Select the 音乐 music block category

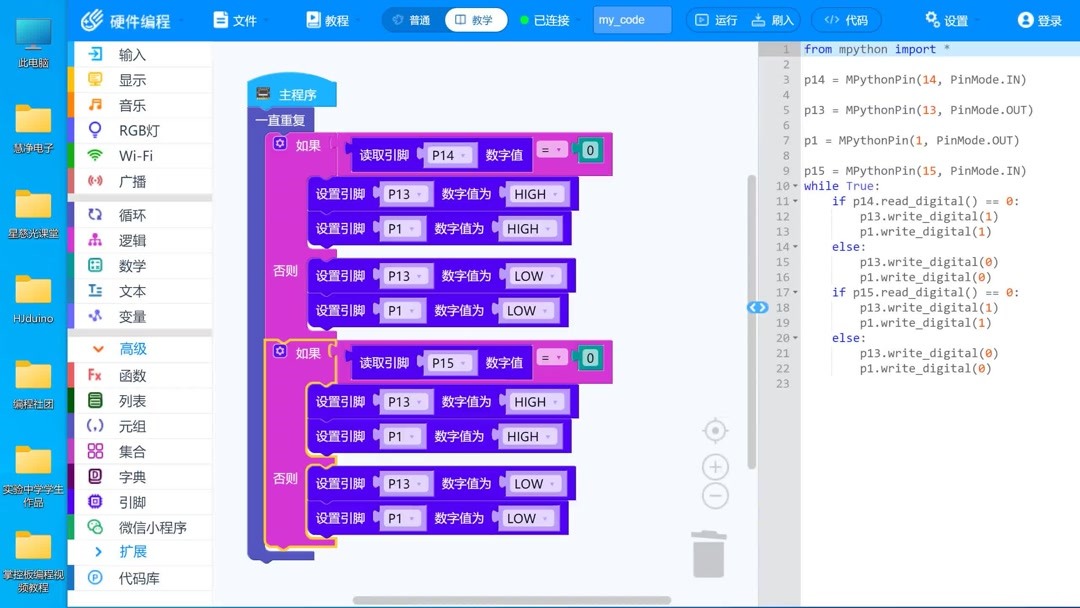pos(135,104)
